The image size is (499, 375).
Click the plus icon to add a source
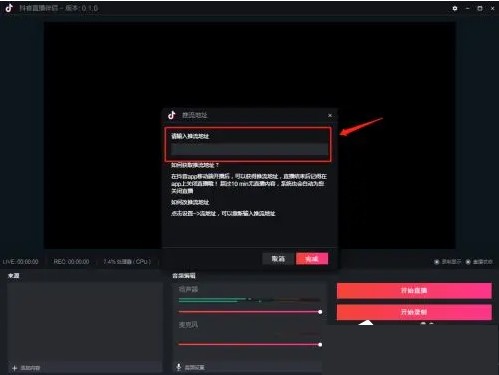tap(14, 368)
